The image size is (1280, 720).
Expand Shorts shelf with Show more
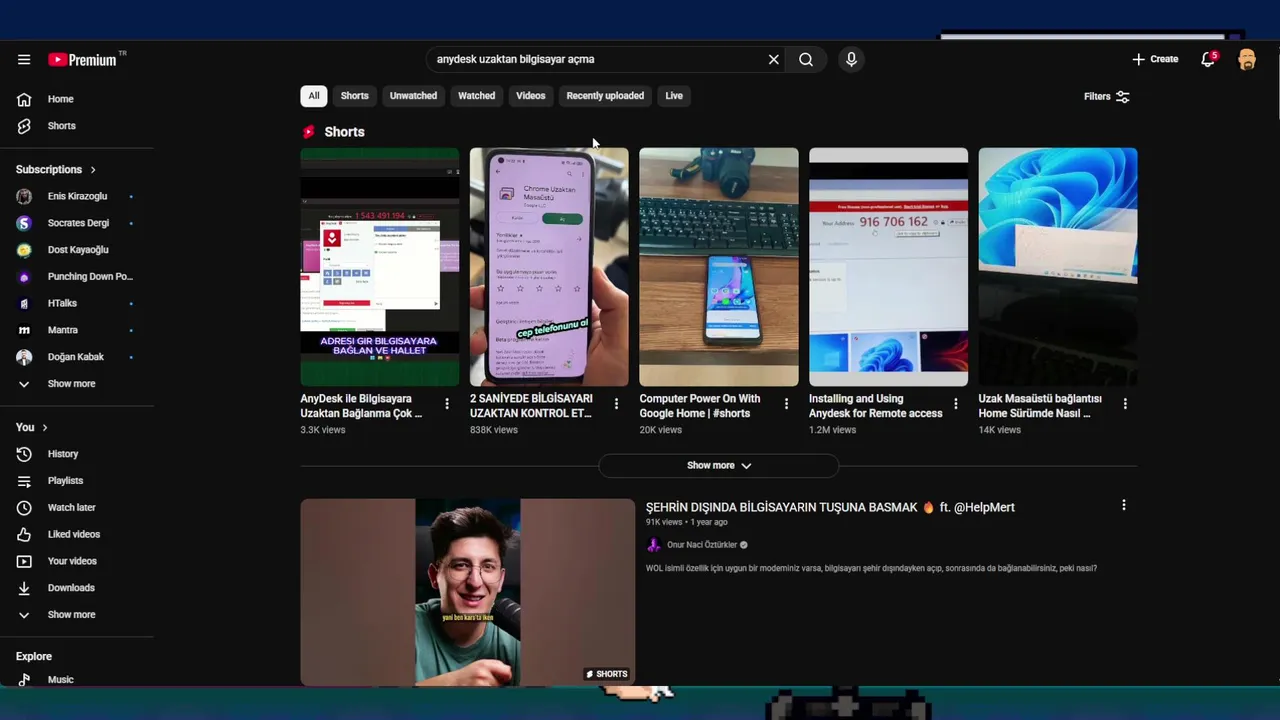point(719,466)
